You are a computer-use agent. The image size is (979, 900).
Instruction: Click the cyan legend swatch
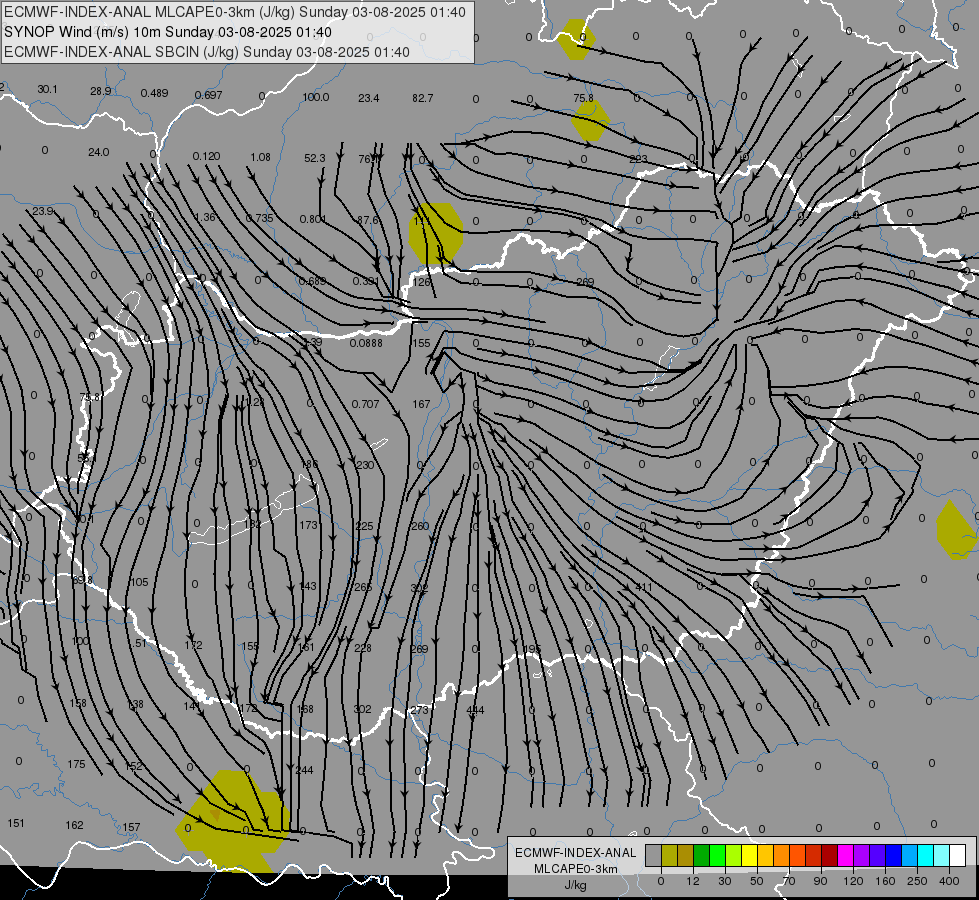pyautogui.click(x=926, y=855)
